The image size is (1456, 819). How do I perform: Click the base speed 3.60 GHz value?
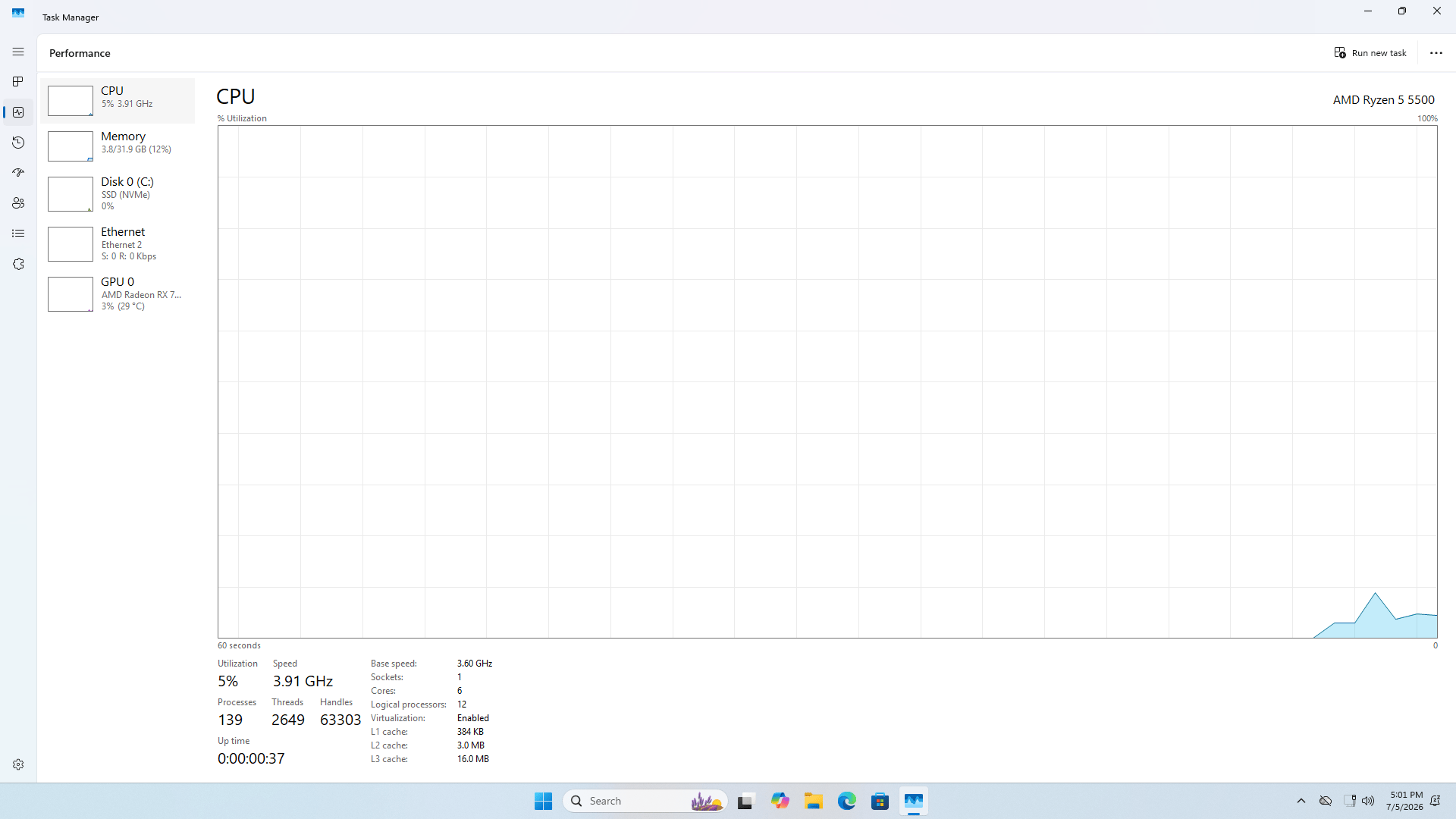[x=475, y=664]
